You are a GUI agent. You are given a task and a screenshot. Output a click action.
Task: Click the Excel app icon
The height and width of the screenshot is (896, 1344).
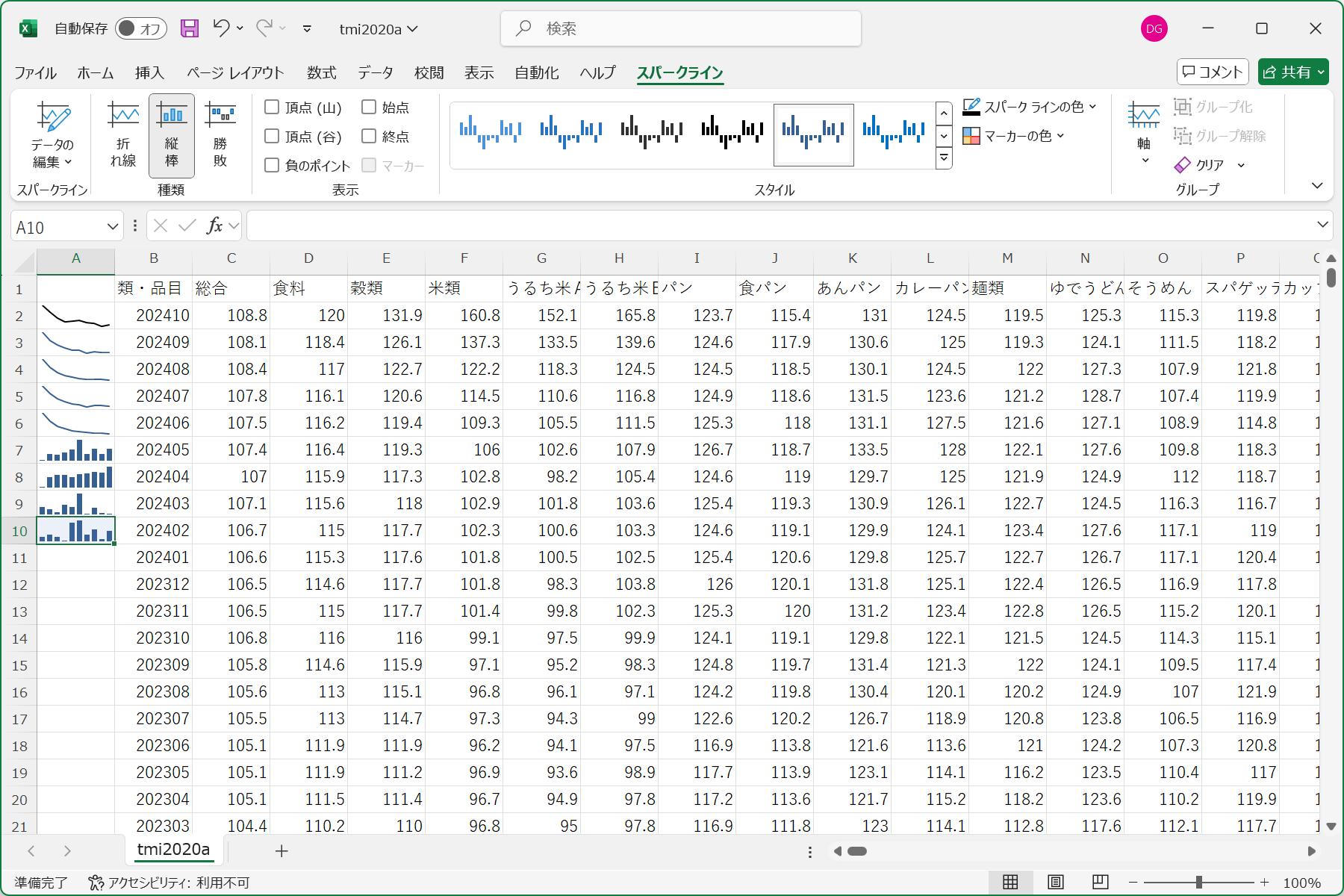28,28
